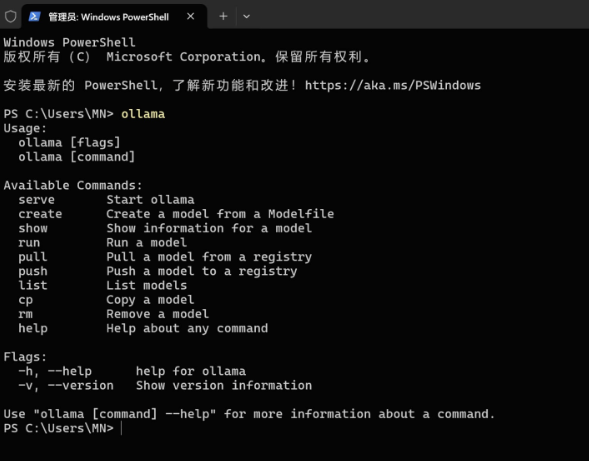
Task: Click the serve command in list
Action: coord(36,200)
